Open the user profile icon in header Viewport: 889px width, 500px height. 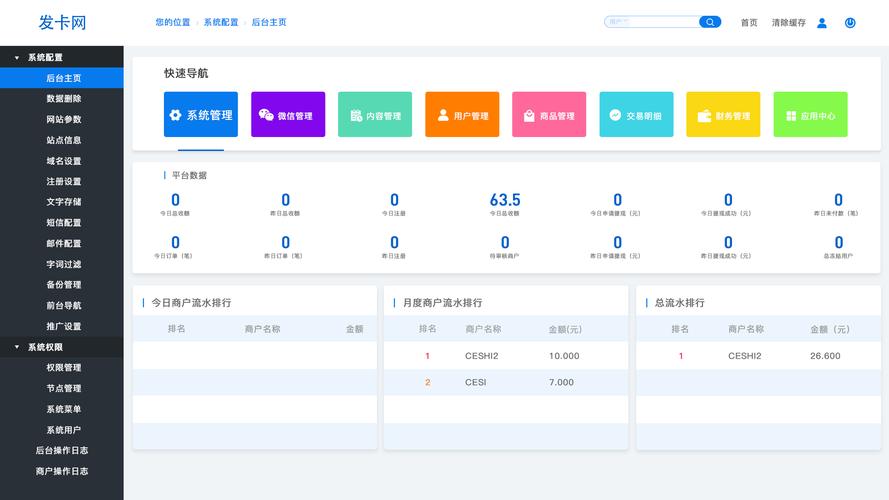pyautogui.click(x=822, y=23)
